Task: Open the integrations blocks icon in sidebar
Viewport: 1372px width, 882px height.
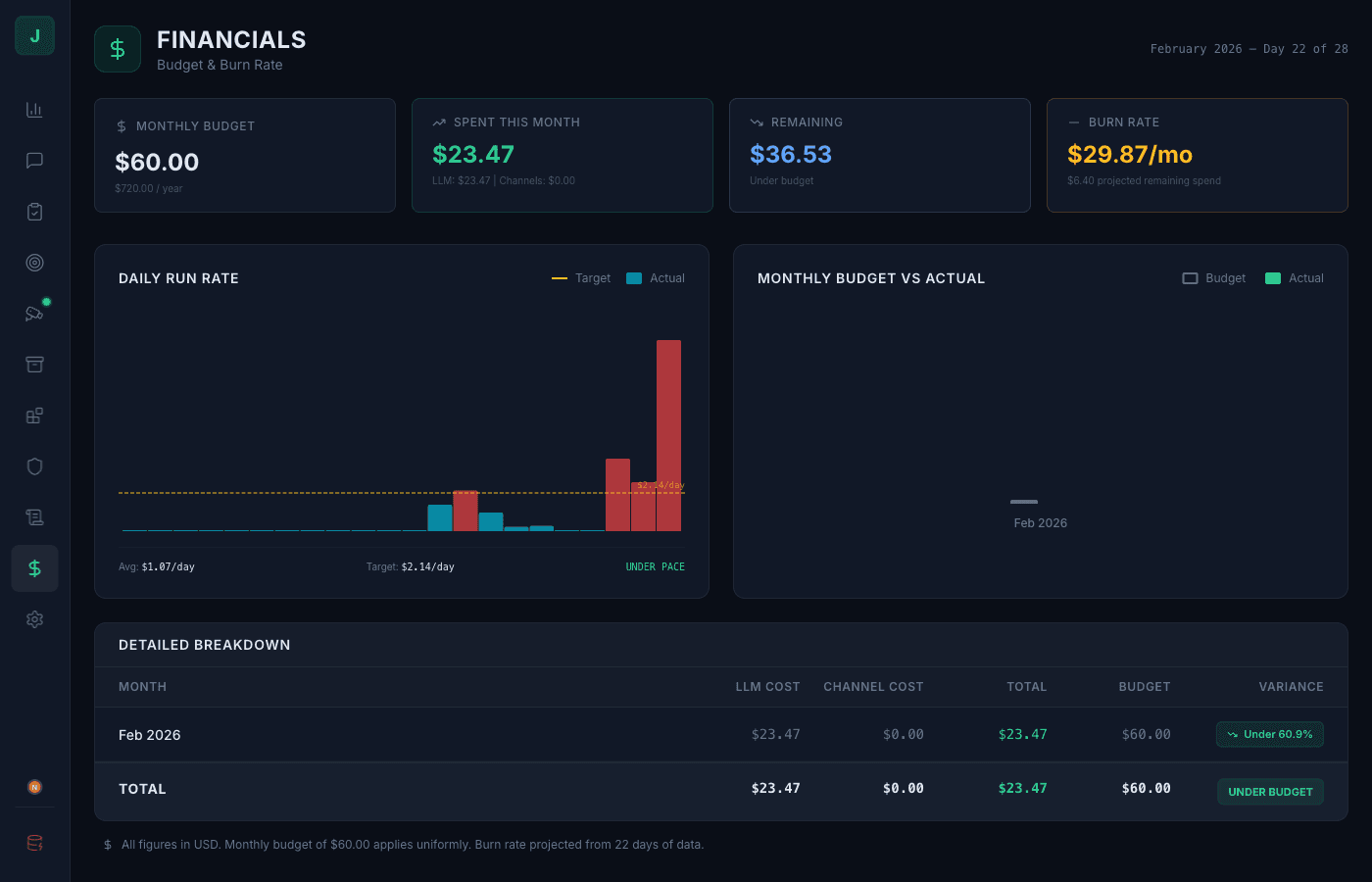Action: point(34,415)
